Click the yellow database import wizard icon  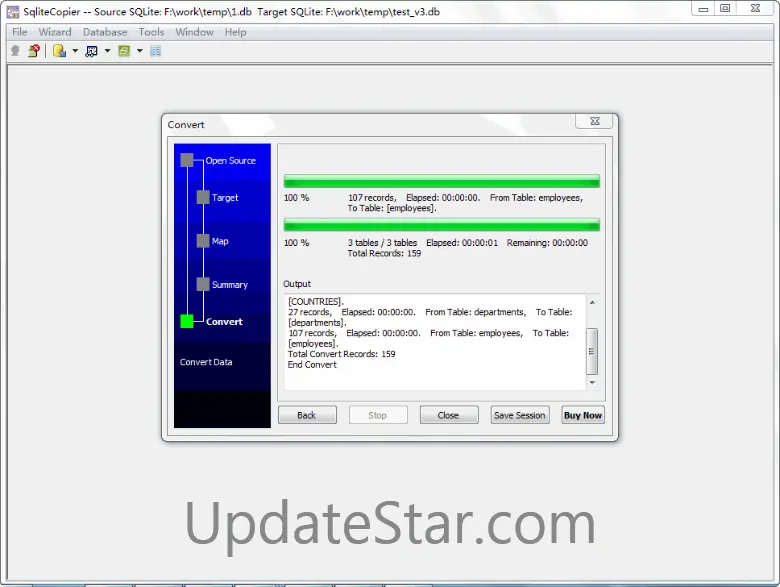[x=59, y=51]
